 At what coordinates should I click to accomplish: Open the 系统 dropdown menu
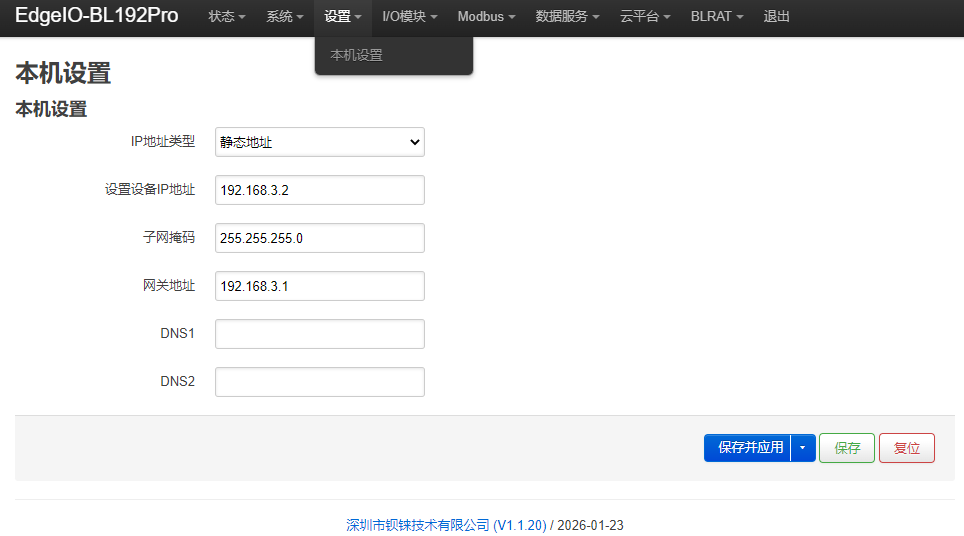[x=284, y=17]
